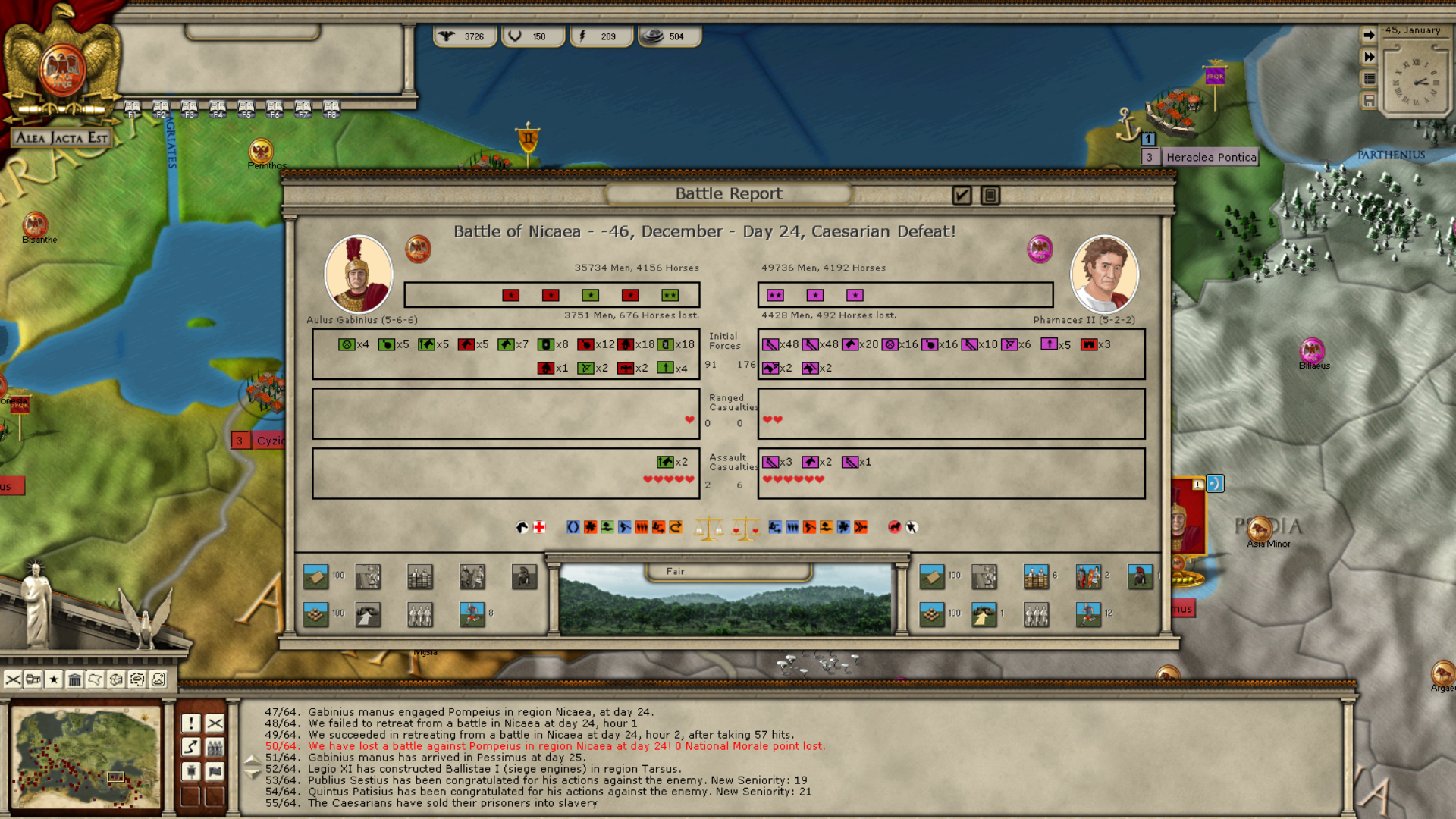Screen dimensions: 1456x819
Task: Click the Heraclea Pontica city label
Action: tap(1211, 158)
